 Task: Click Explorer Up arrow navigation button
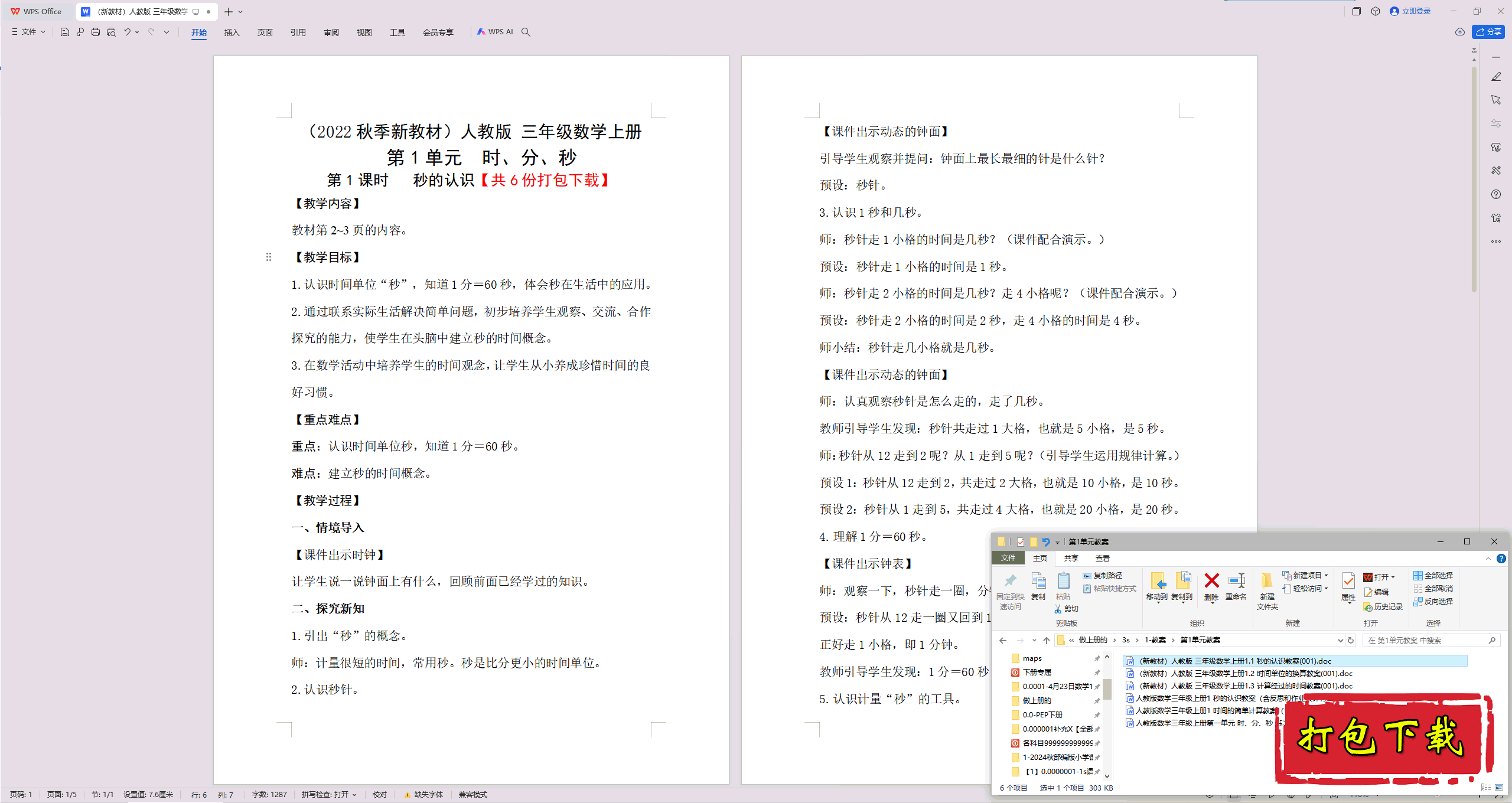coord(1047,641)
